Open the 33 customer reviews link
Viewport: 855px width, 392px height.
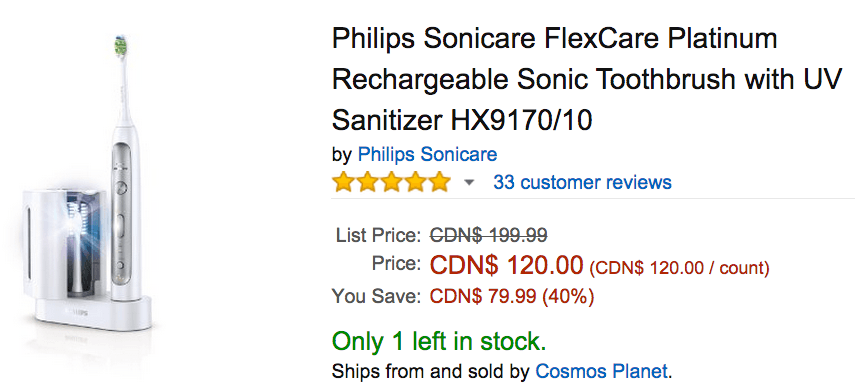click(582, 182)
